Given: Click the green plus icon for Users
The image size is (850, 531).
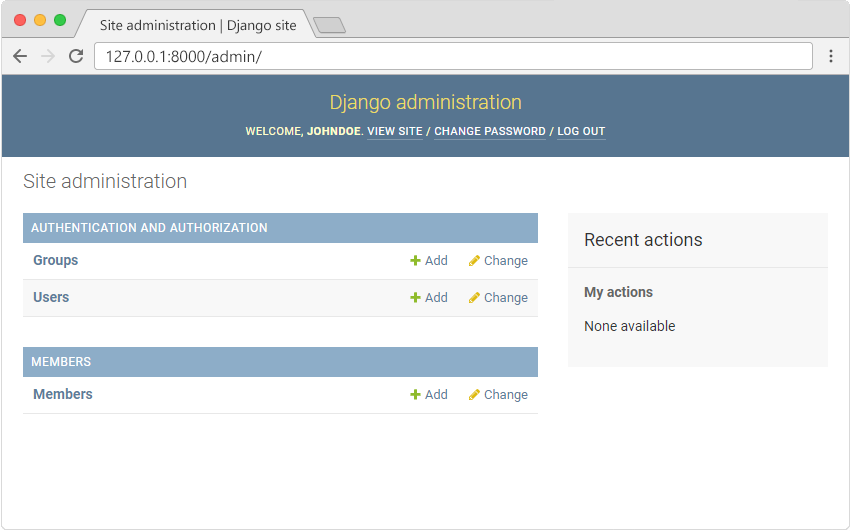Looking at the screenshot, I should coord(415,298).
